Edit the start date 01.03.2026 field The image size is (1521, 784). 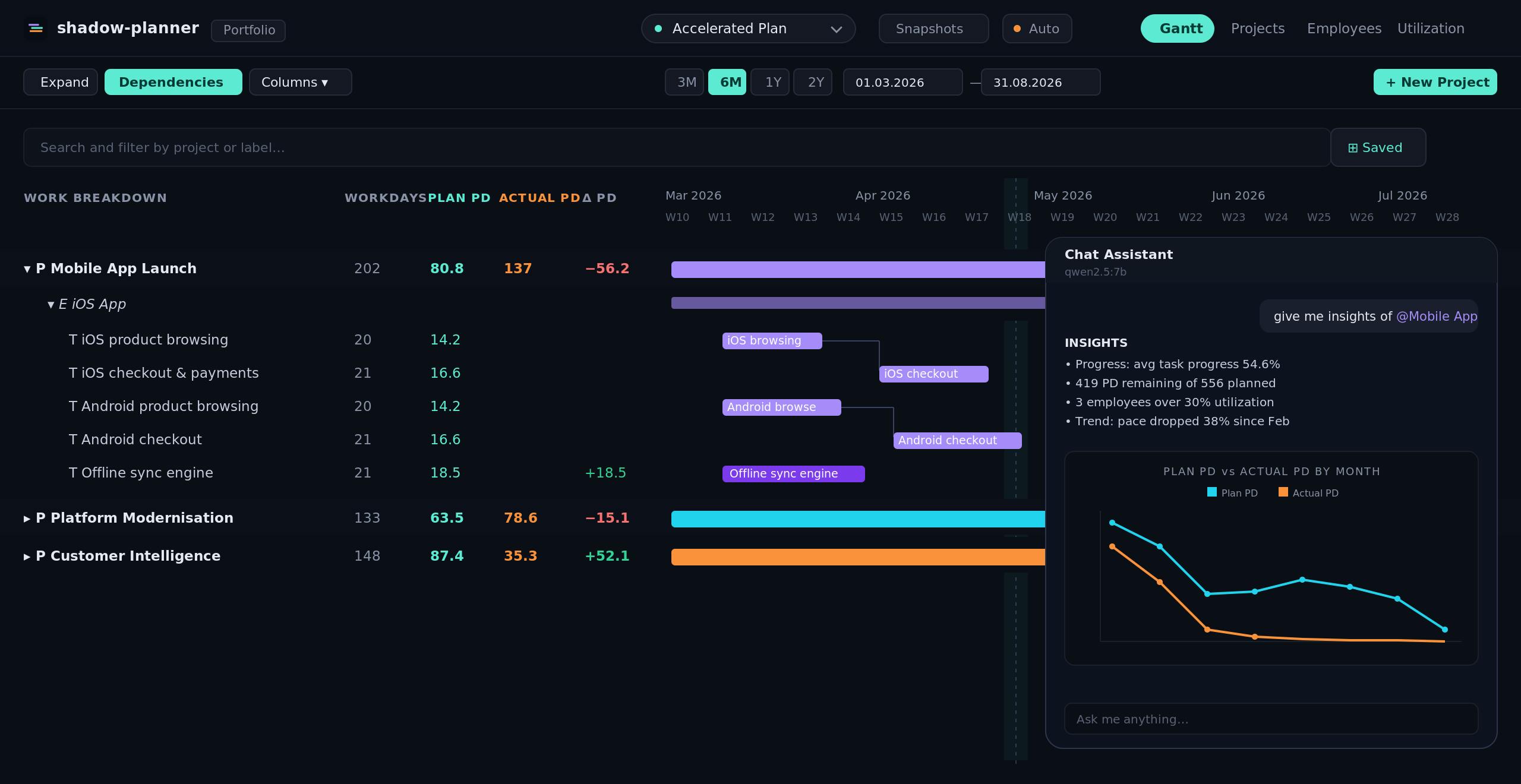[903, 82]
